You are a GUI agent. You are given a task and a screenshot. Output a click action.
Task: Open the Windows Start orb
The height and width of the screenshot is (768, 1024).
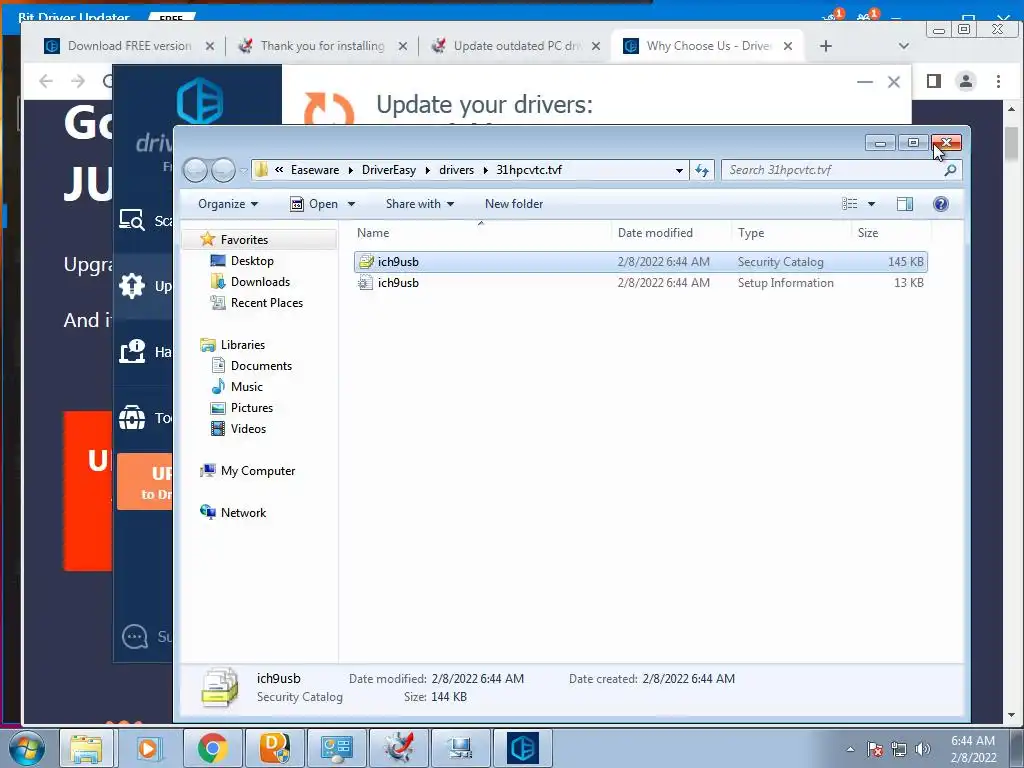click(27, 748)
